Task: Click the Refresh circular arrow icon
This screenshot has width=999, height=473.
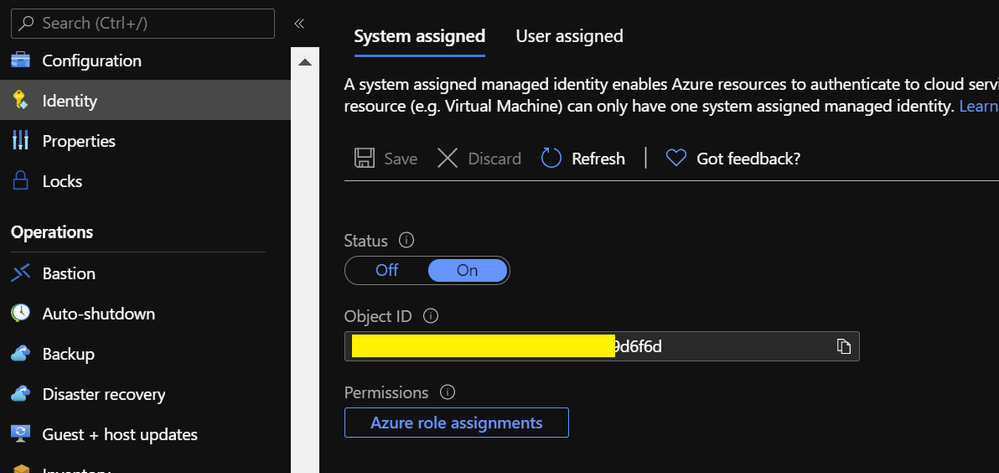Action: (551, 158)
